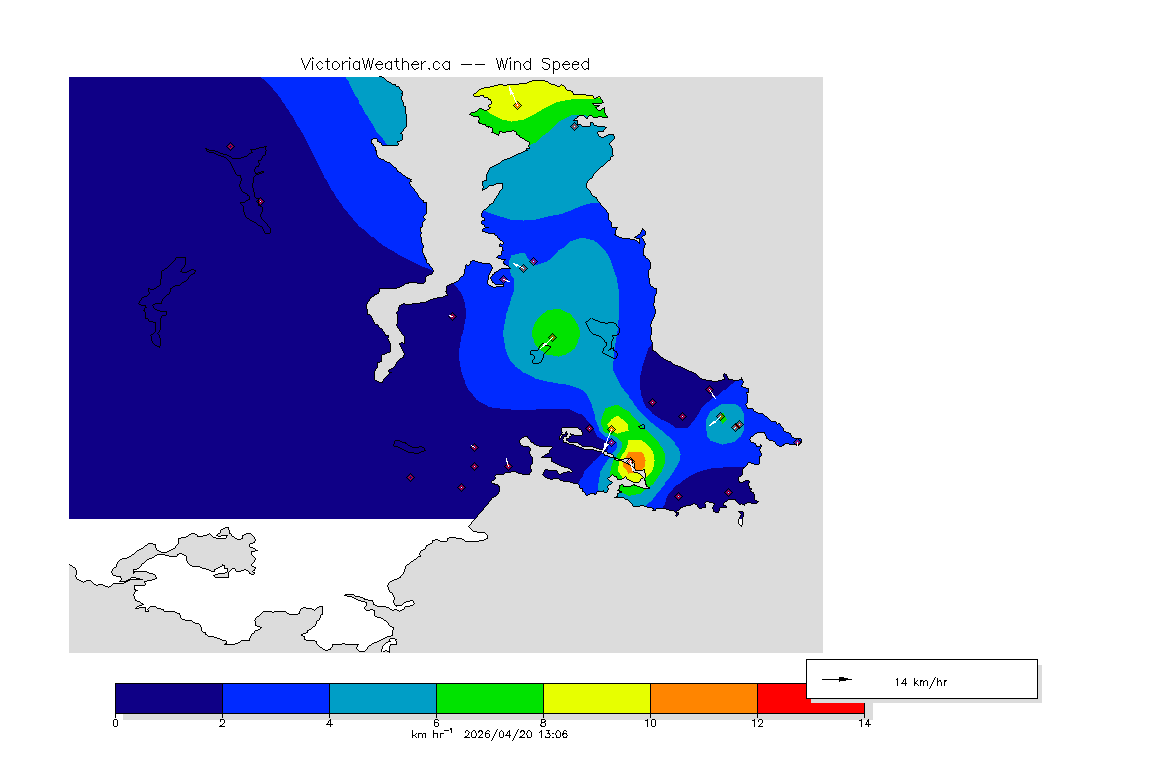
Task: Click the orange 10–12 legend swatch
Action: pyautogui.click(x=703, y=698)
